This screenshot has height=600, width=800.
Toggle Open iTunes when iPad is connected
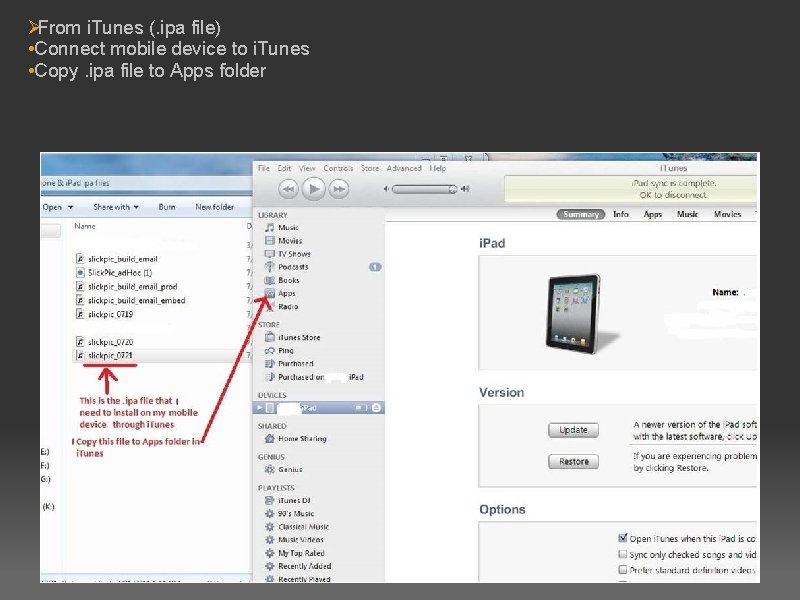pos(622,538)
